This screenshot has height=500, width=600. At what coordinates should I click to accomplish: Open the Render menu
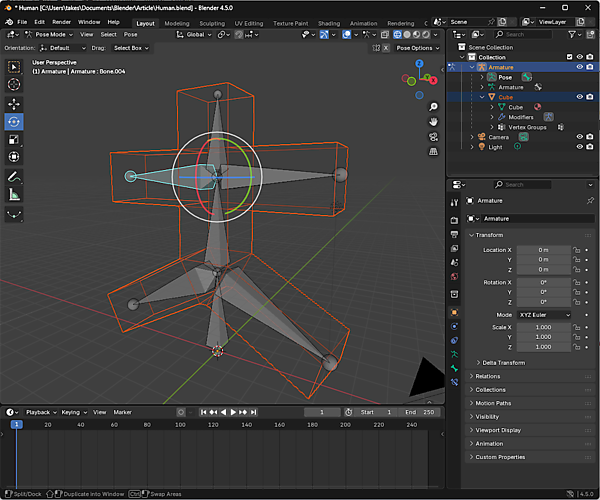coord(61,21)
